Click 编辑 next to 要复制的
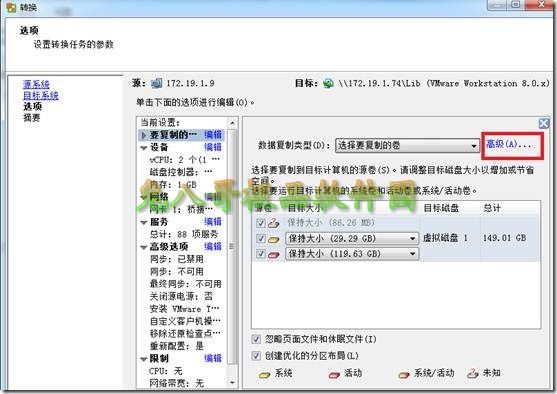This screenshot has height=394, width=557. tap(213, 135)
